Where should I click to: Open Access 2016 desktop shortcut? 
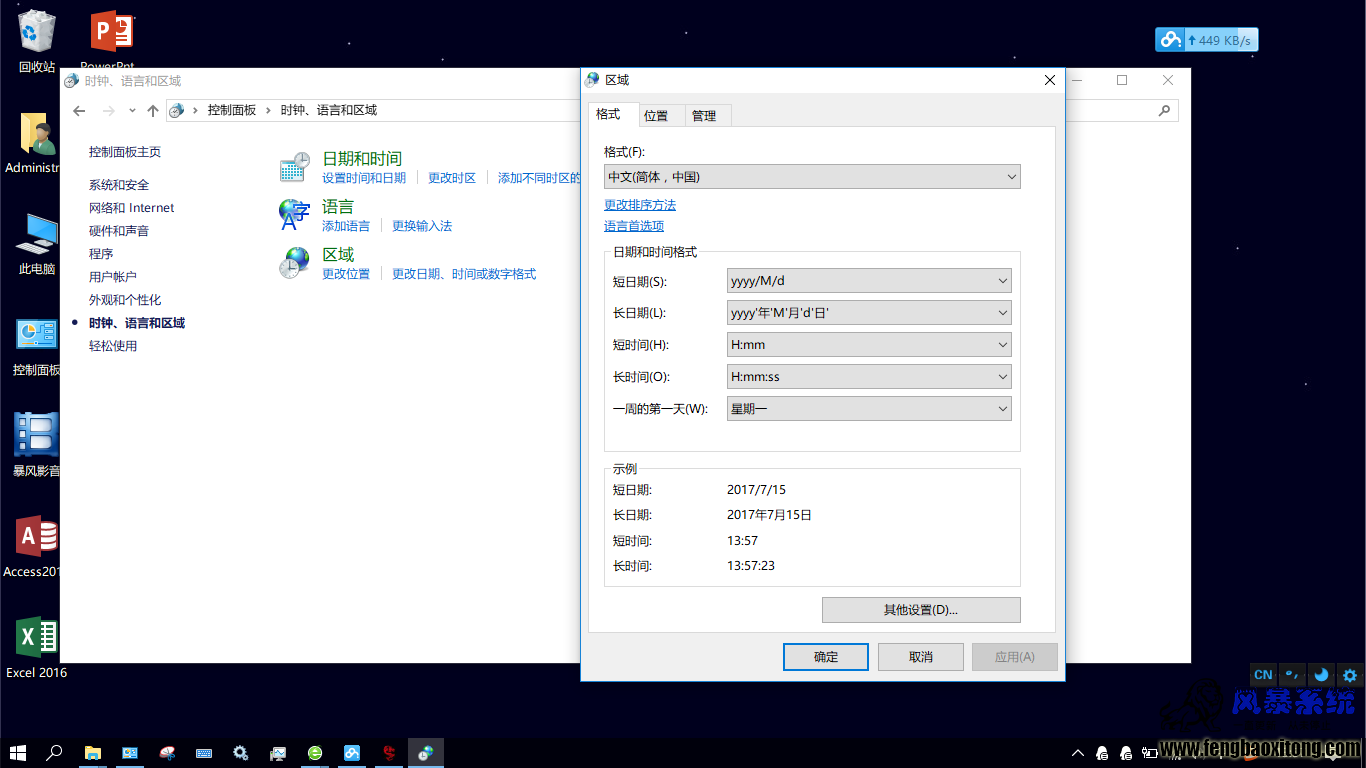36,547
